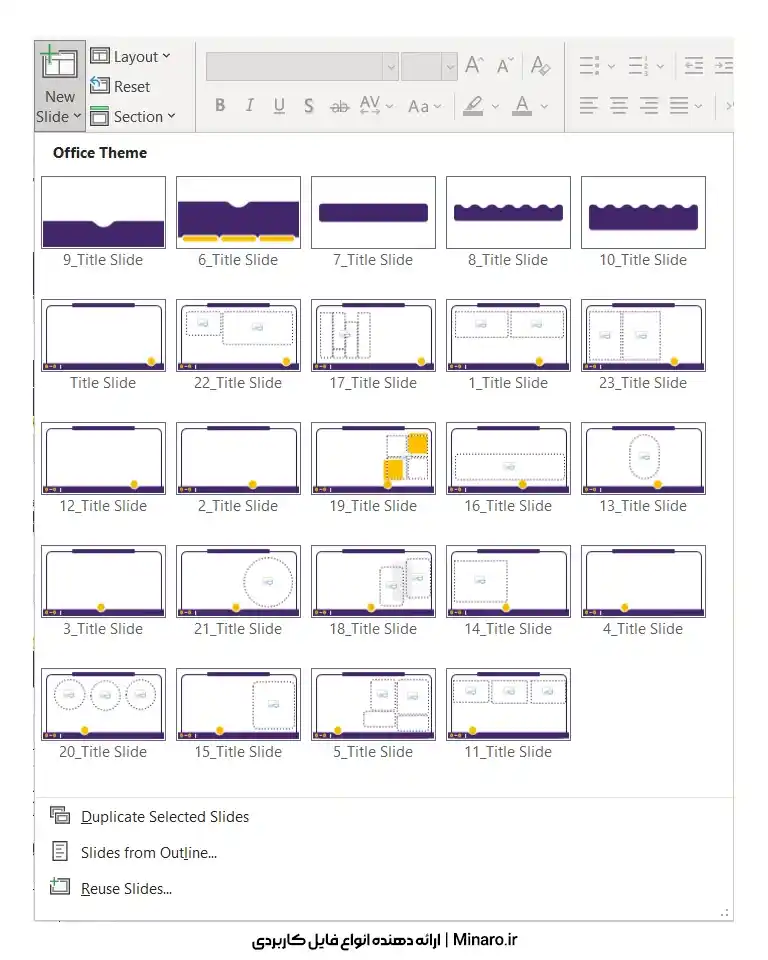Click the Center align icon
The width and height of the screenshot is (768, 960).
tap(620, 105)
